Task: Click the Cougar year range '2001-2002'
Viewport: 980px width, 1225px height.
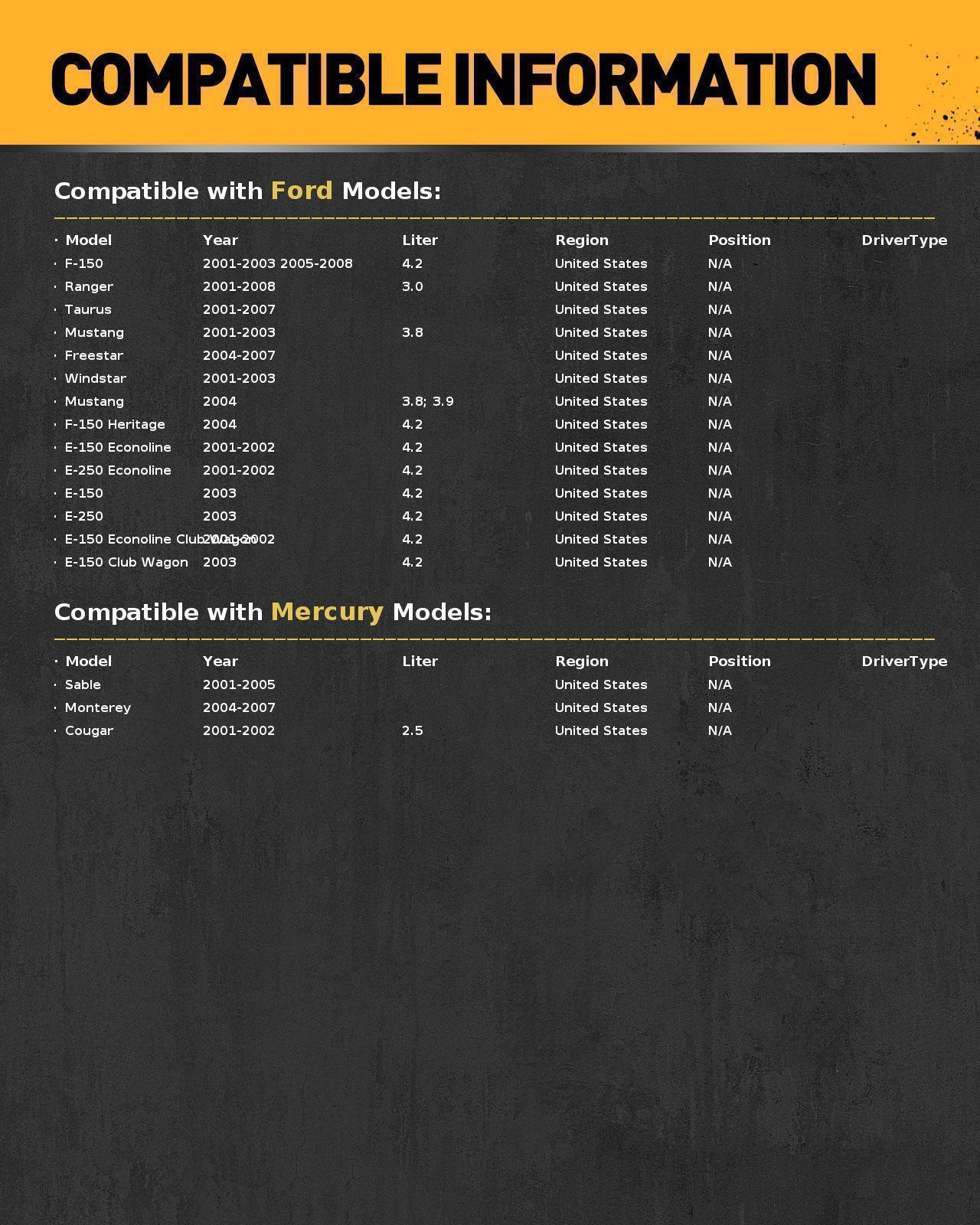Action: [239, 730]
